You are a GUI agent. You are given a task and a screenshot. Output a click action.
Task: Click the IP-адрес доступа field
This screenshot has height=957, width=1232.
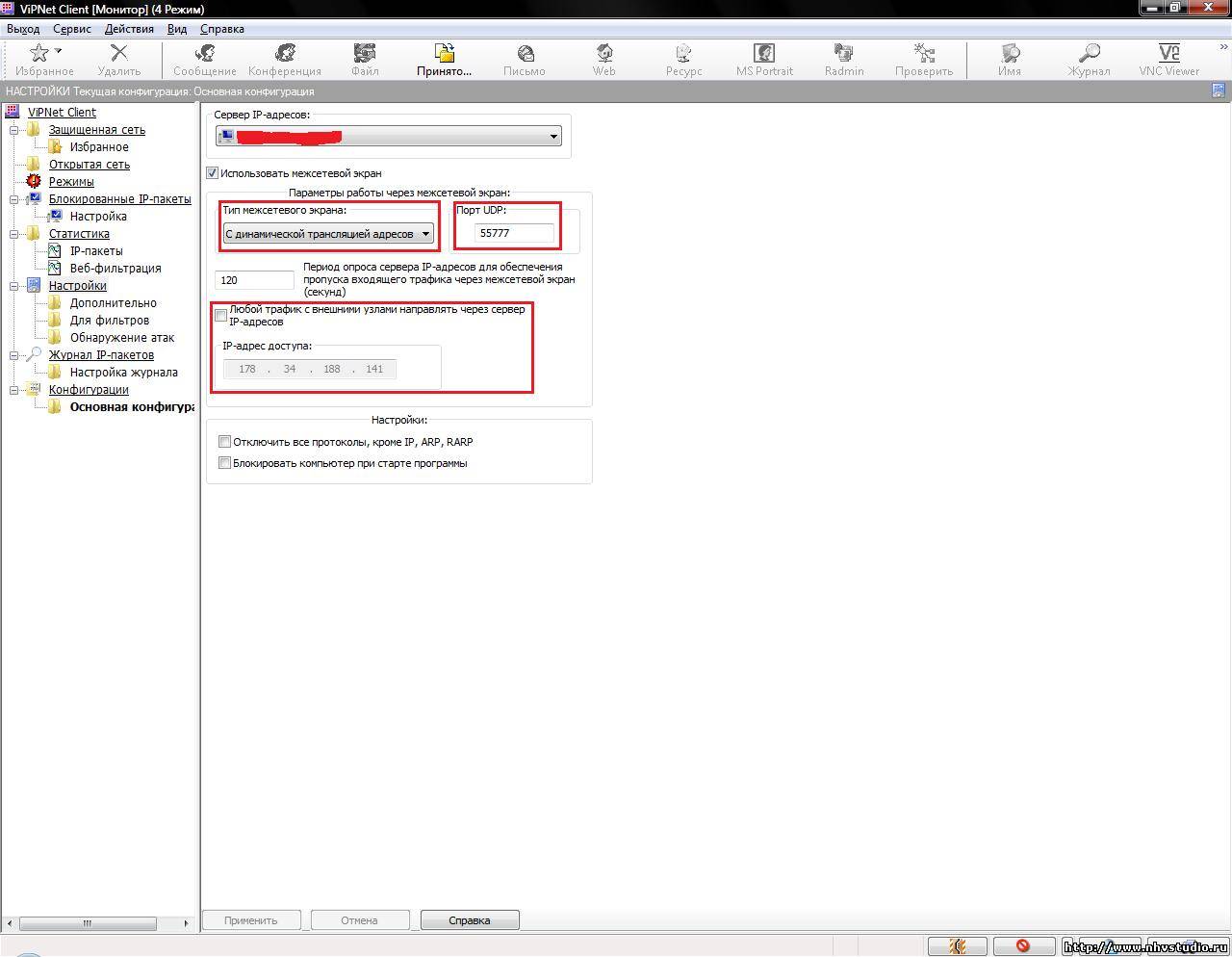click(x=310, y=369)
